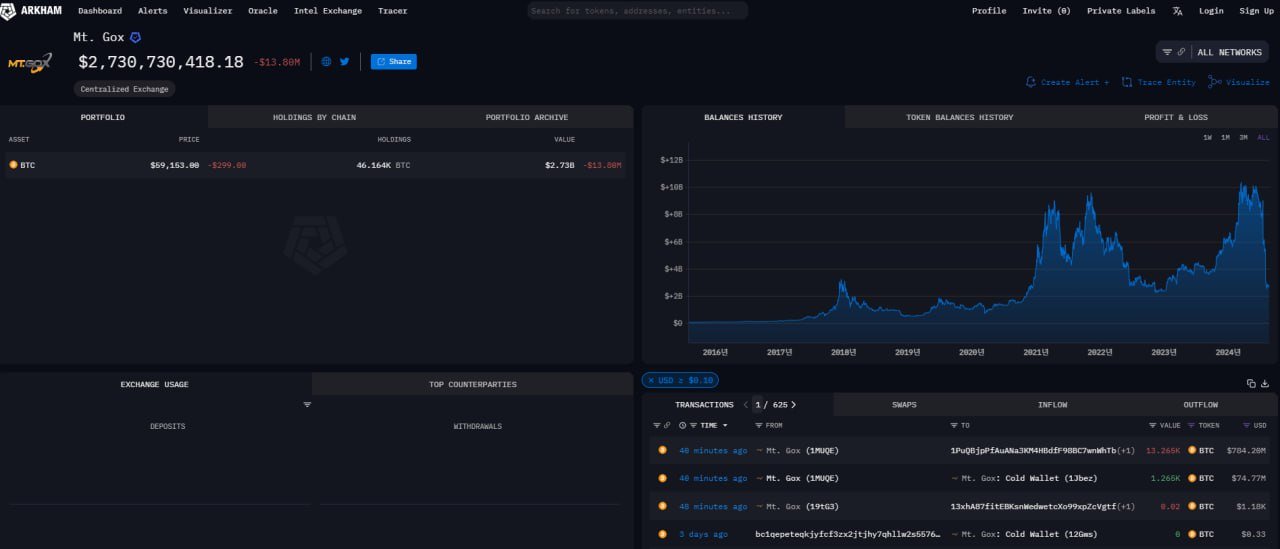Download the transactions using the download icon

[1265, 383]
